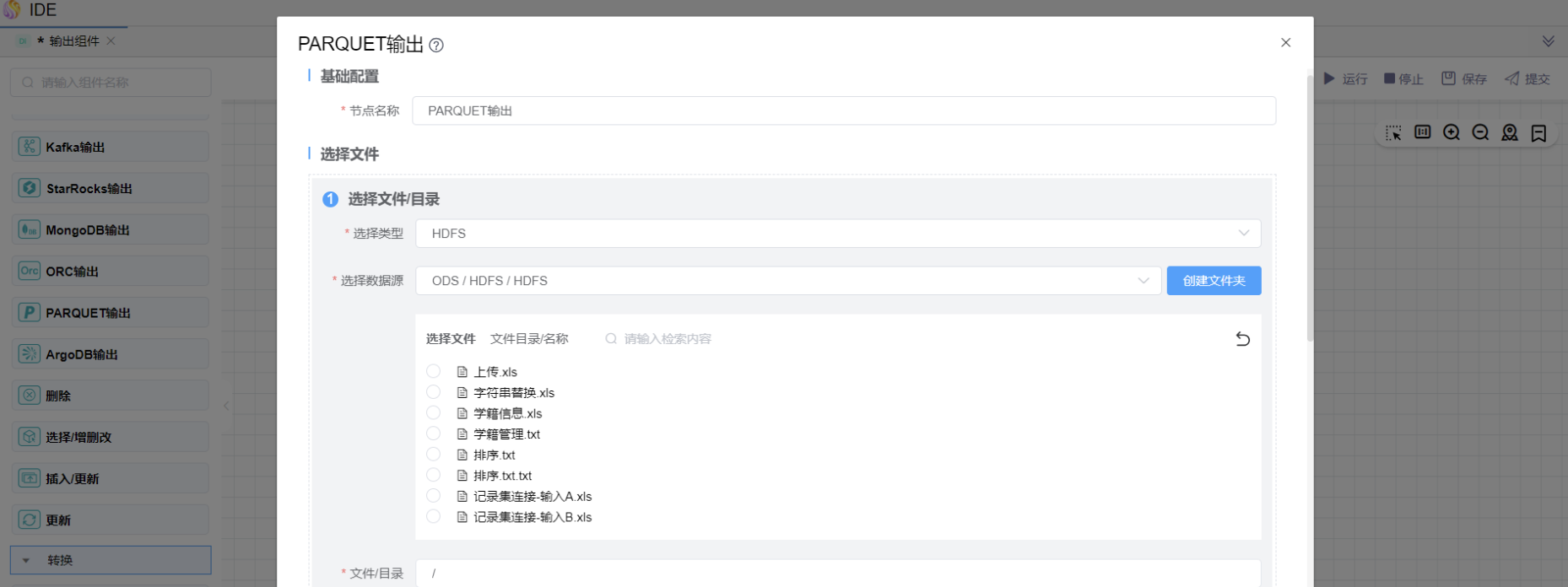Choose the 记录集连接-输入B.xls radio button
Viewport: 1568px width, 587px height.
pyautogui.click(x=433, y=516)
